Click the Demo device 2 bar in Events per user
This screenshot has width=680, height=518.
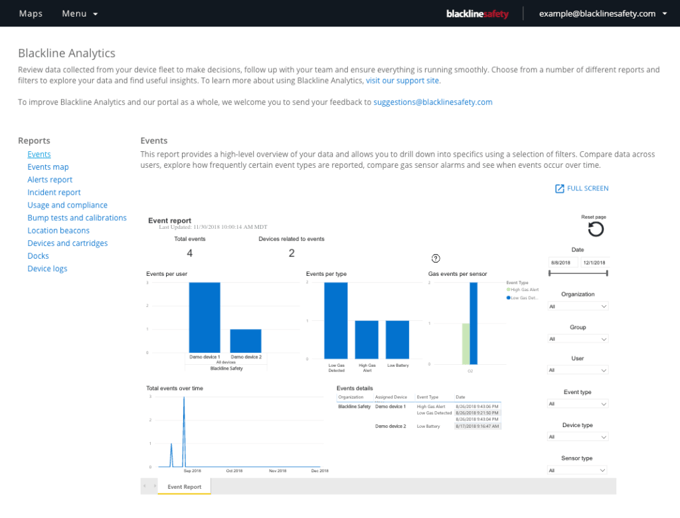[245, 341]
